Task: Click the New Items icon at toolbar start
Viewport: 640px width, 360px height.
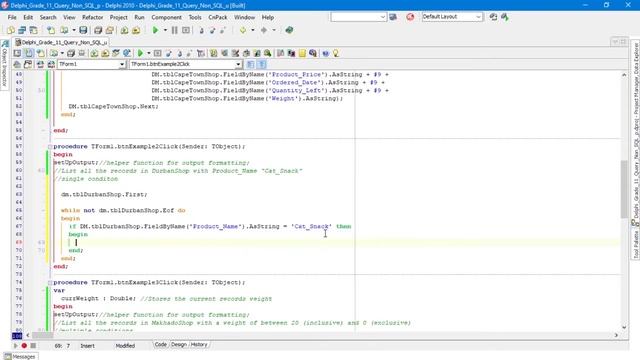Action: tap(11, 30)
